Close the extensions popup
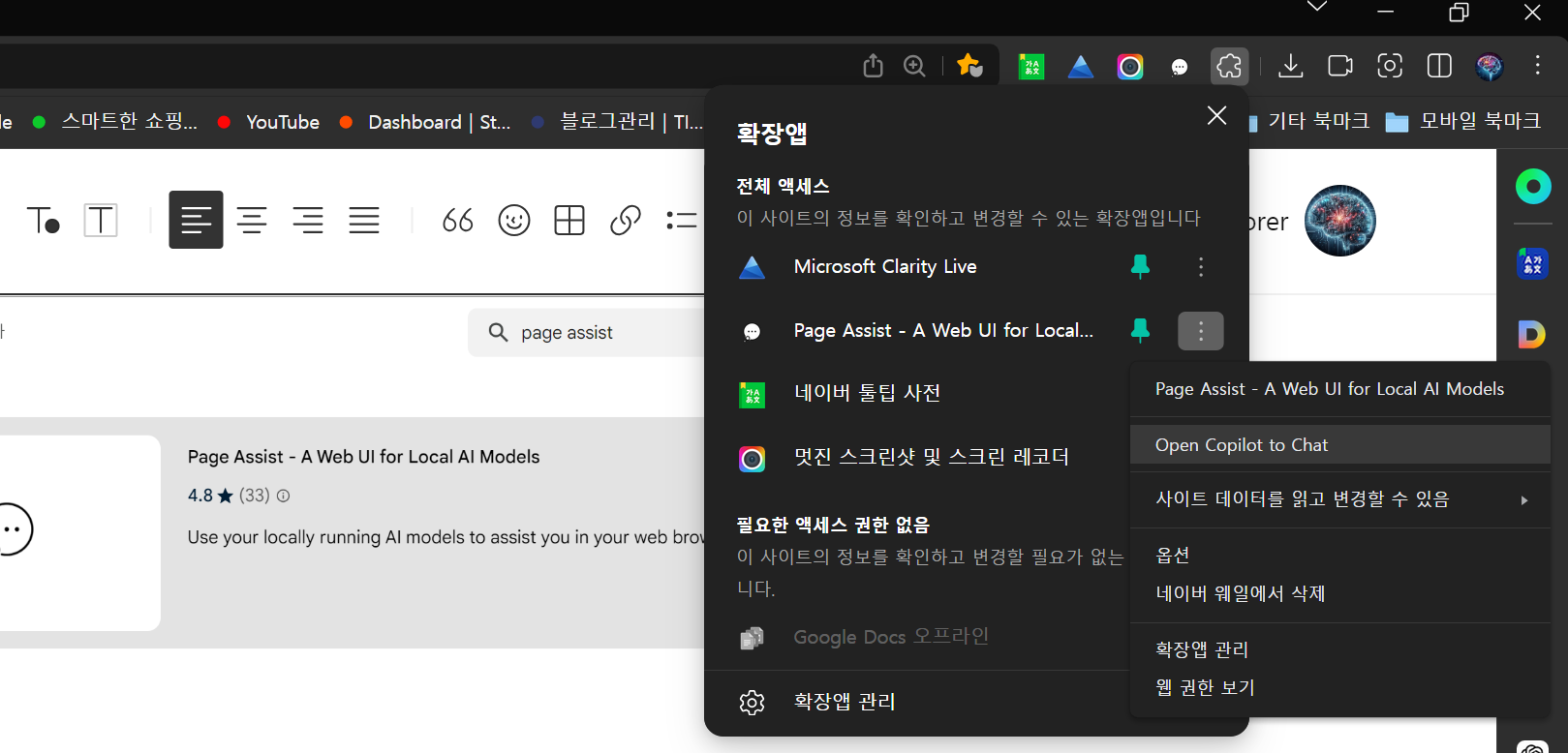1568x753 pixels. (1217, 116)
